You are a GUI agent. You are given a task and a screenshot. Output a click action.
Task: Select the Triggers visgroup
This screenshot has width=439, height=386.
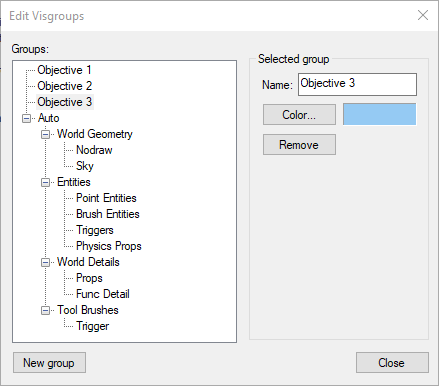click(95, 230)
